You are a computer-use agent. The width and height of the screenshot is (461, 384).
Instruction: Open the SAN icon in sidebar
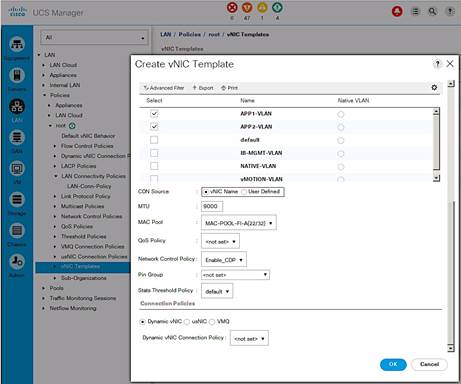coord(17,137)
